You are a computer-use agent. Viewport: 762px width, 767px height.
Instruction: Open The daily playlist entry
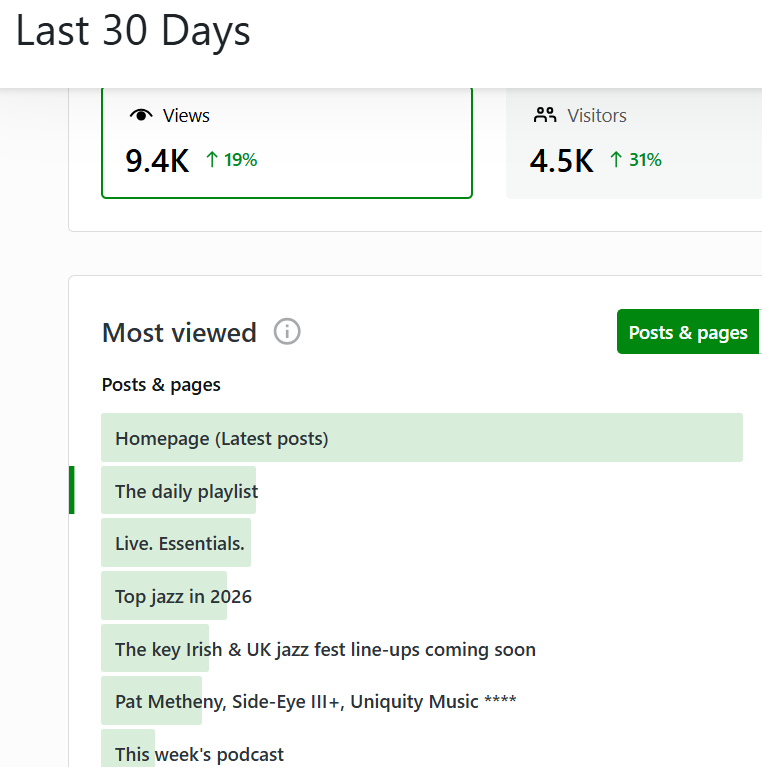tap(186, 491)
